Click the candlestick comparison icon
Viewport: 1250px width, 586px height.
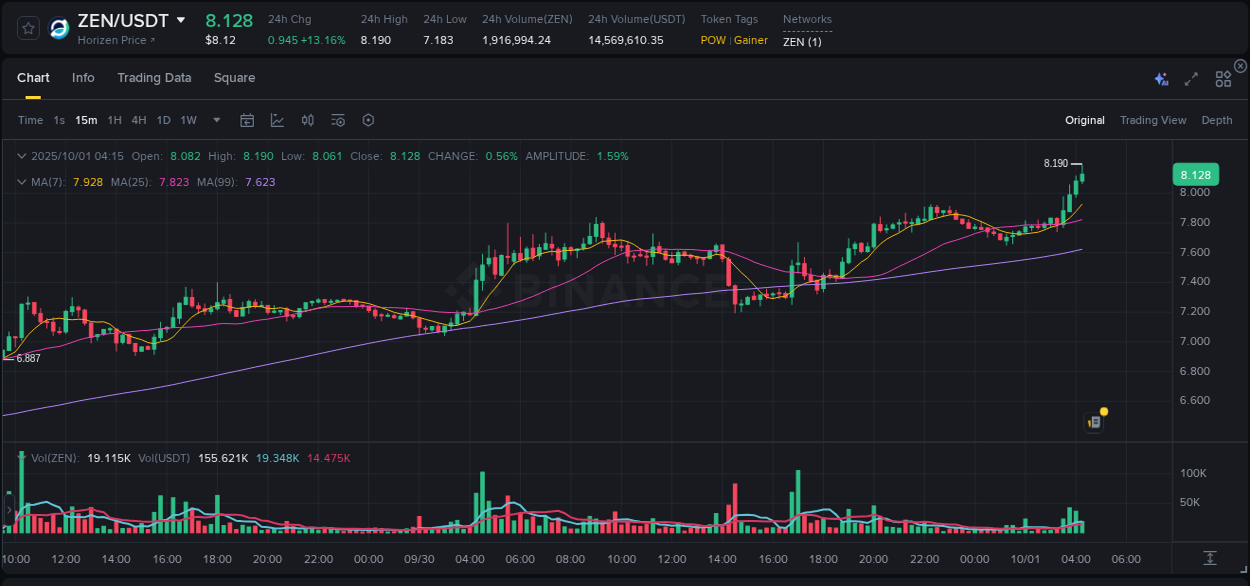pyautogui.click(x=307, y=119)
